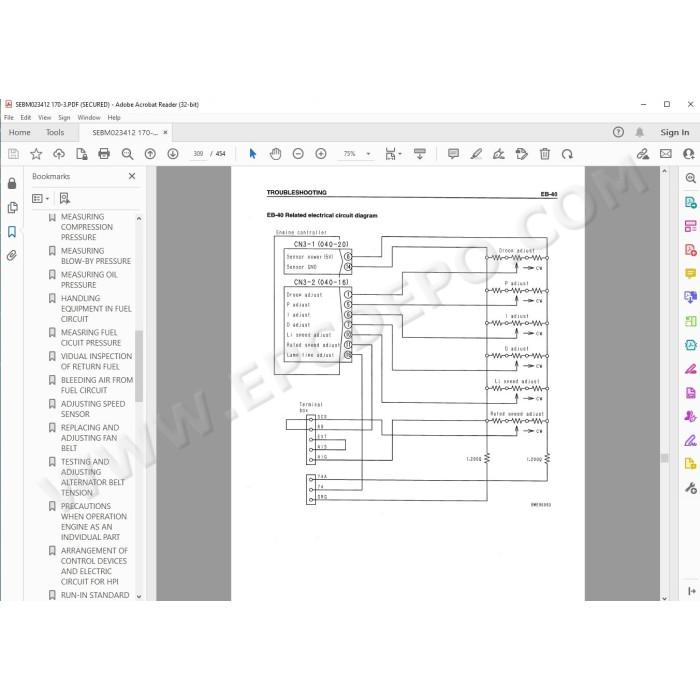Toggle the Page Thumbnails panel
This screenshot has width=700, height=700.
point(12,208)
